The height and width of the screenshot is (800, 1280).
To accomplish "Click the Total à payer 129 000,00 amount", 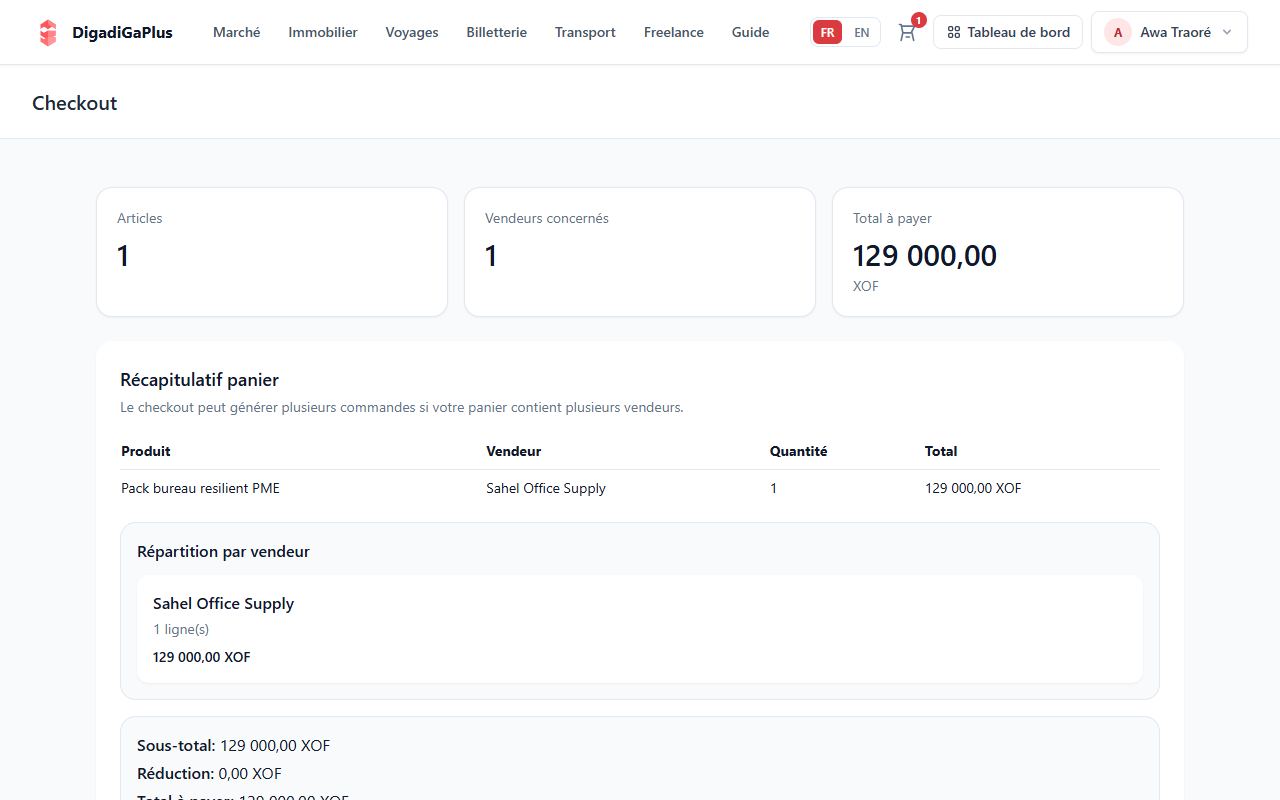I will pos(925,256).
